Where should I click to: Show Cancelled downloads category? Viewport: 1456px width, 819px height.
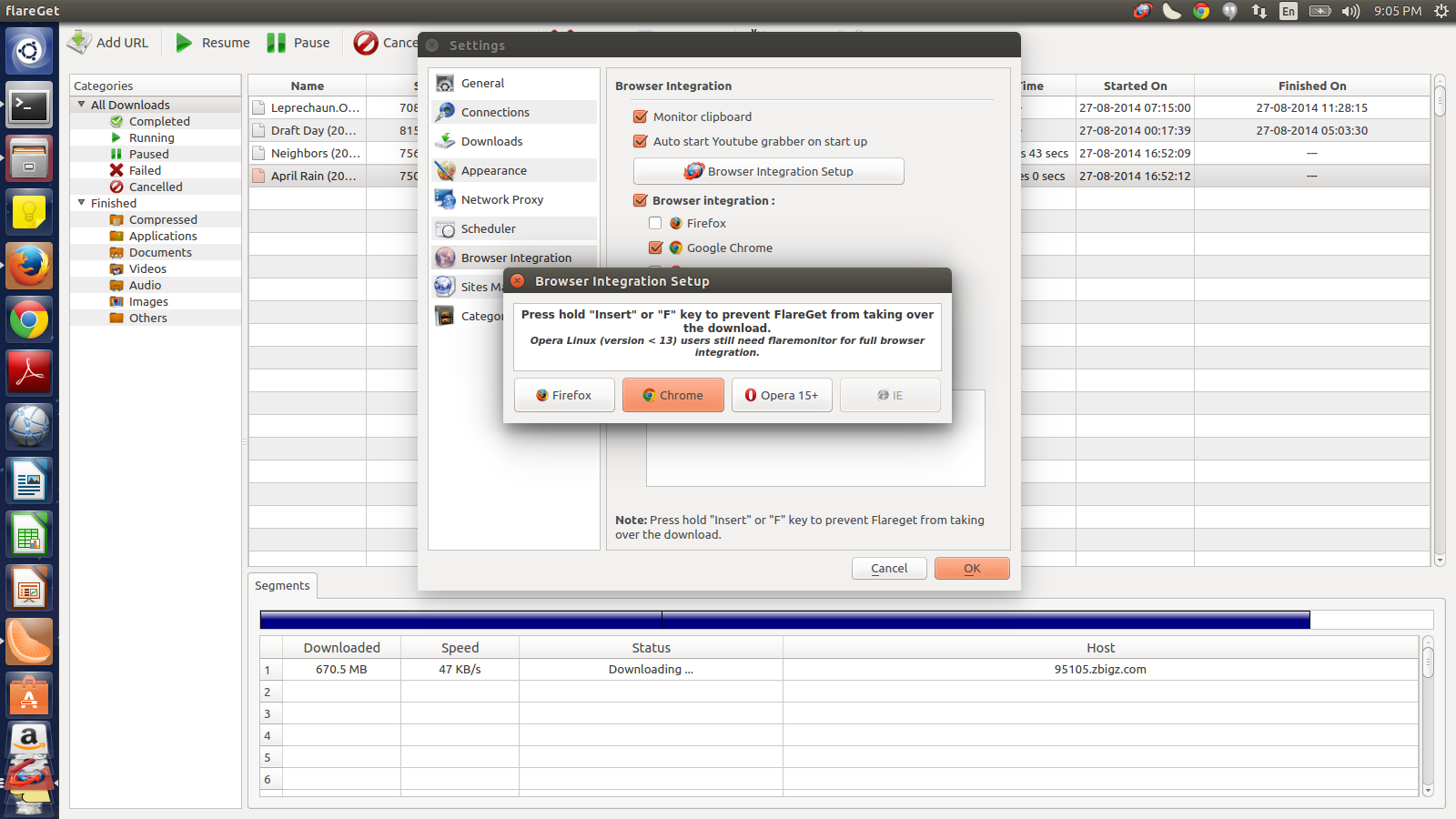tap(156, 187)
